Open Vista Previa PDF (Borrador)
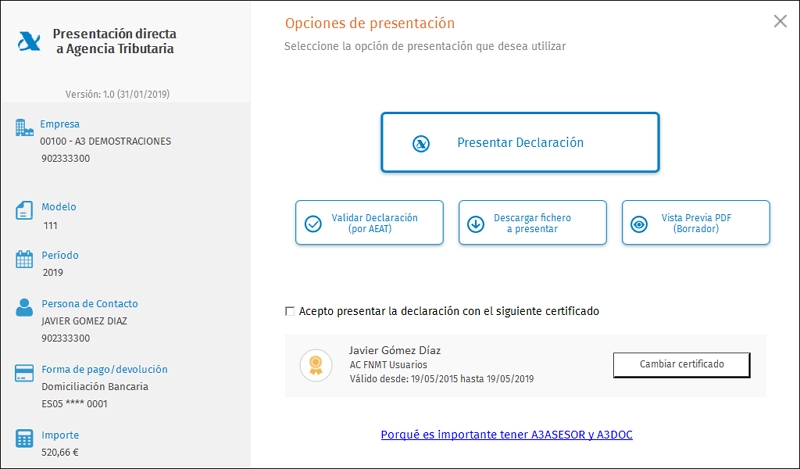 [x=696, y=223]
